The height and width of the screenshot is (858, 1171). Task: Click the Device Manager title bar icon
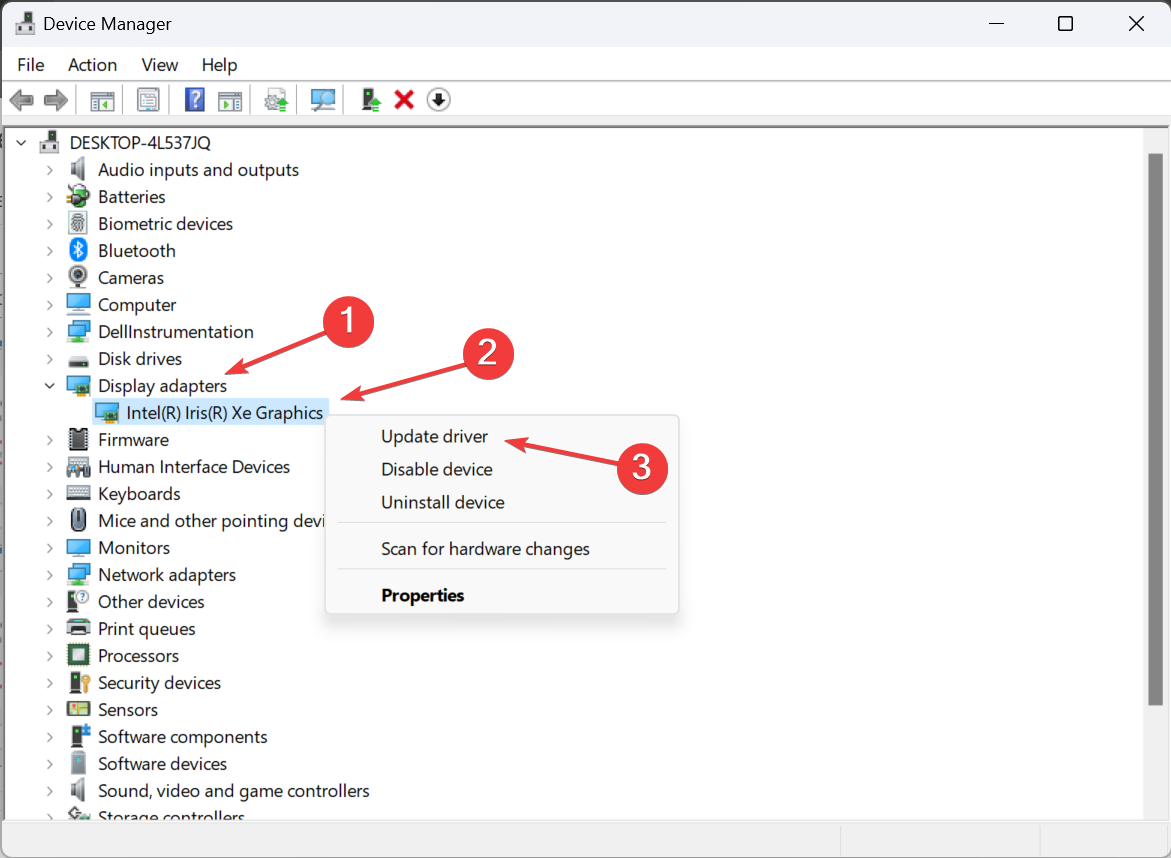[x=25, y=24]
